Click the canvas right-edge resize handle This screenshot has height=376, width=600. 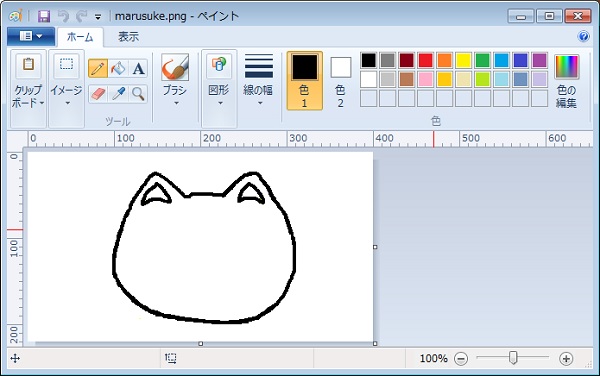click(375, 247)
